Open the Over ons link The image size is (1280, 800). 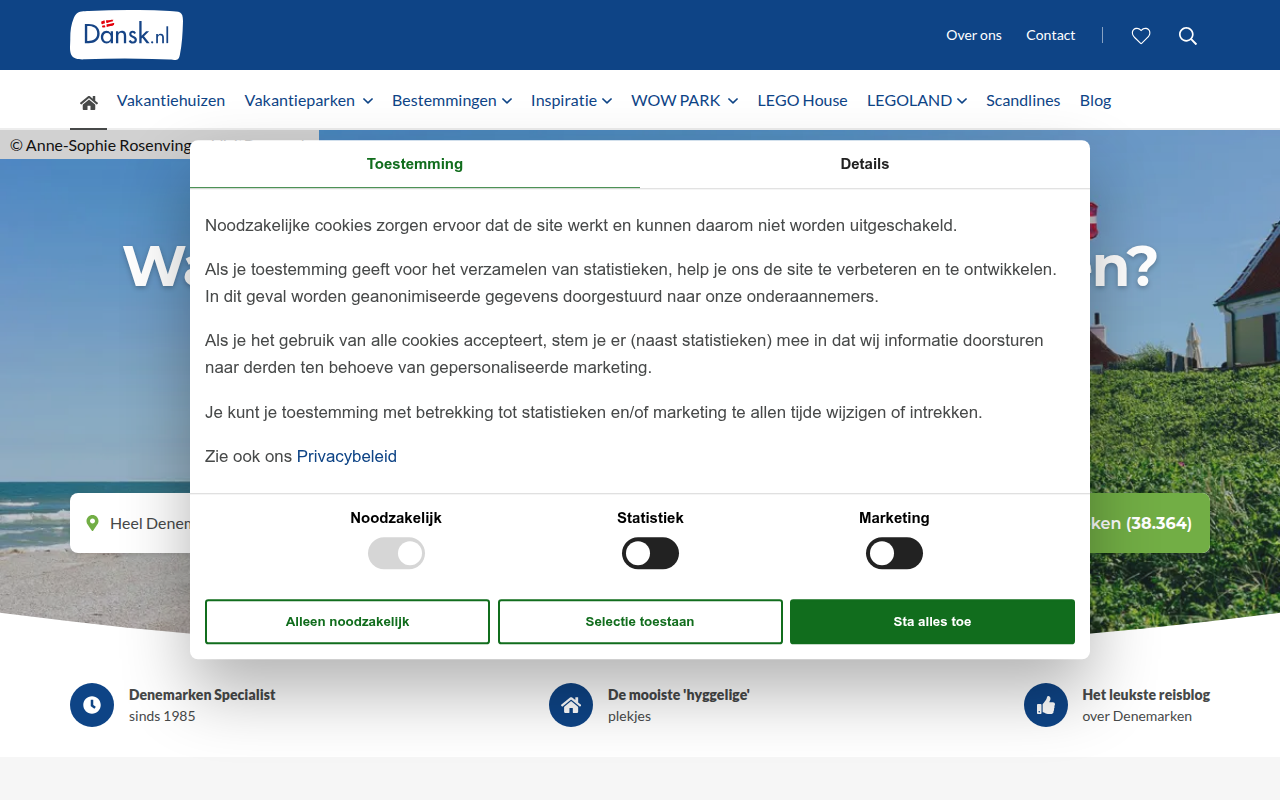point(974,35)
